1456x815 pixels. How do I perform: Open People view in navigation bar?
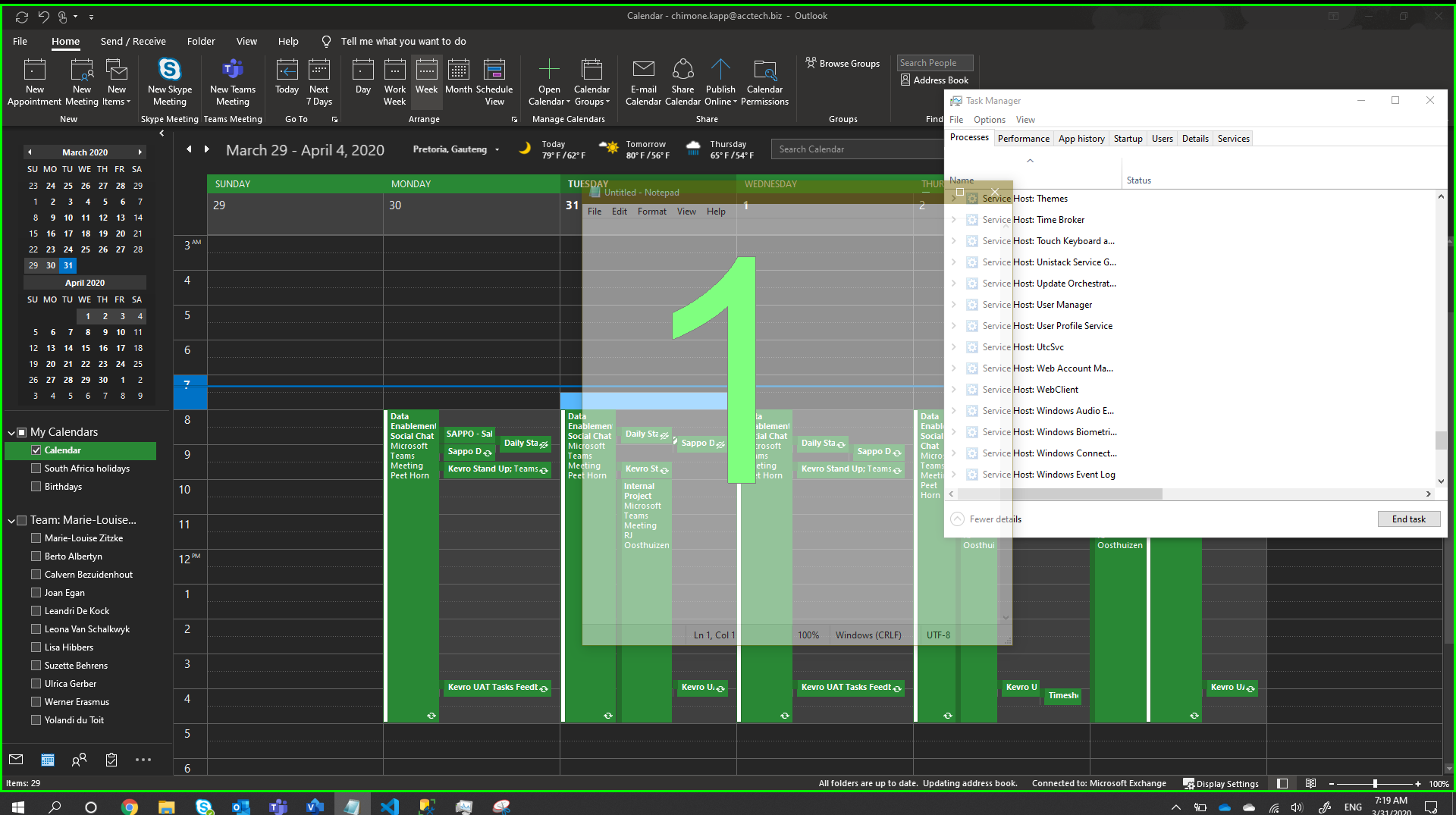(x=79, y=760)
